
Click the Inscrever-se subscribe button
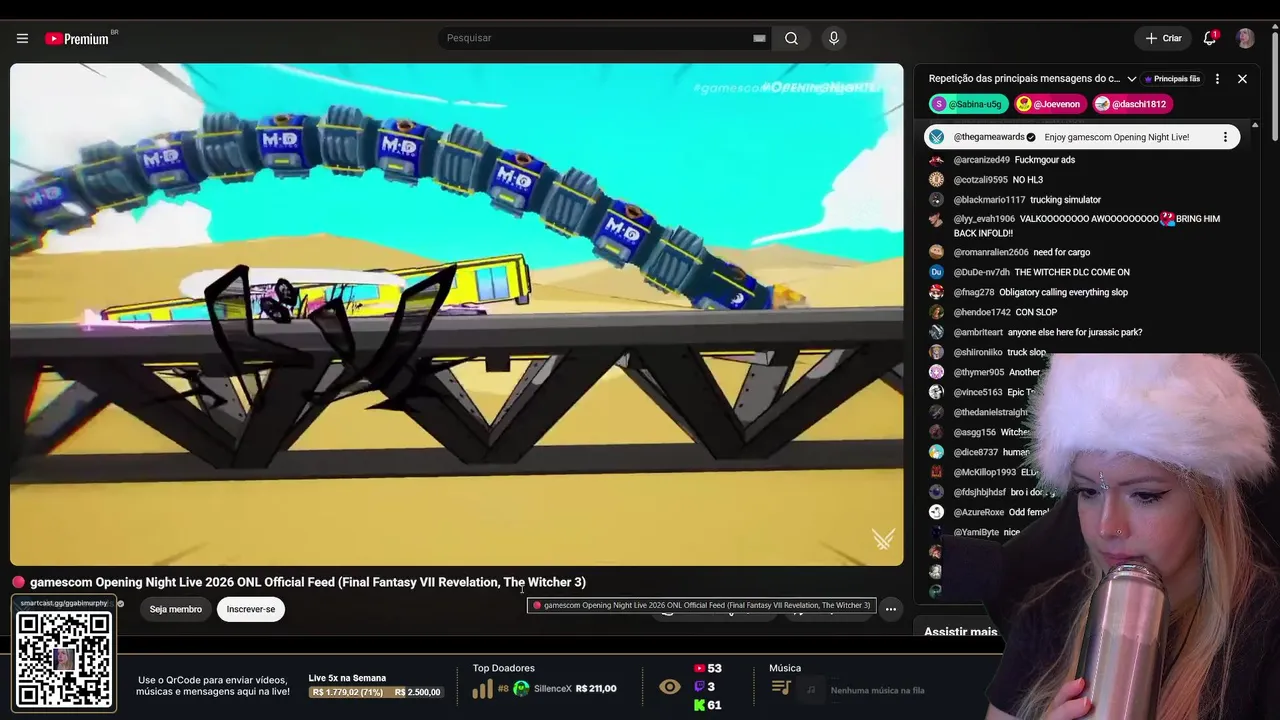(x=251, y=609)
